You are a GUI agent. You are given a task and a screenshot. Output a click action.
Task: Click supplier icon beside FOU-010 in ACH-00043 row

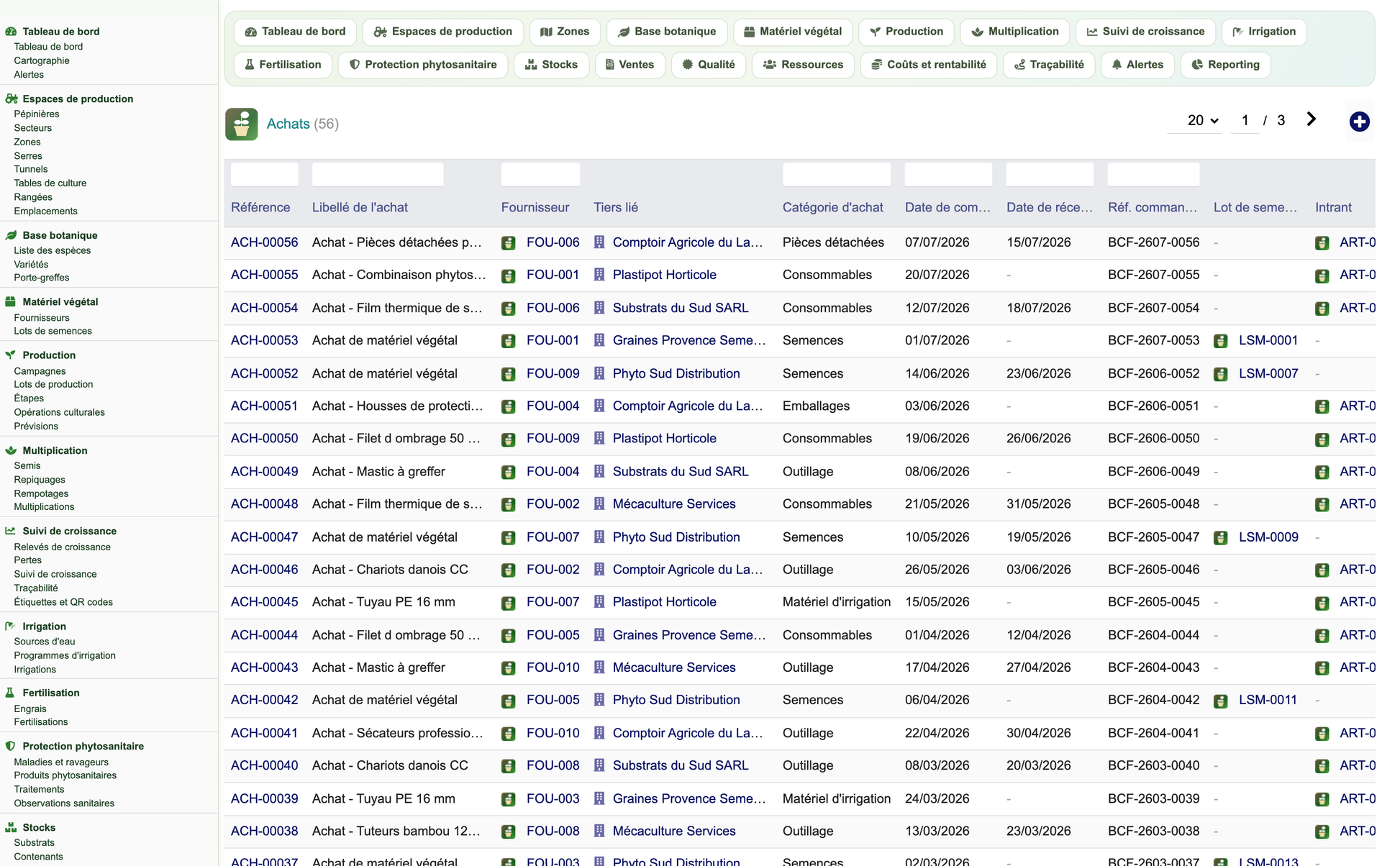(x=509, y=668)
